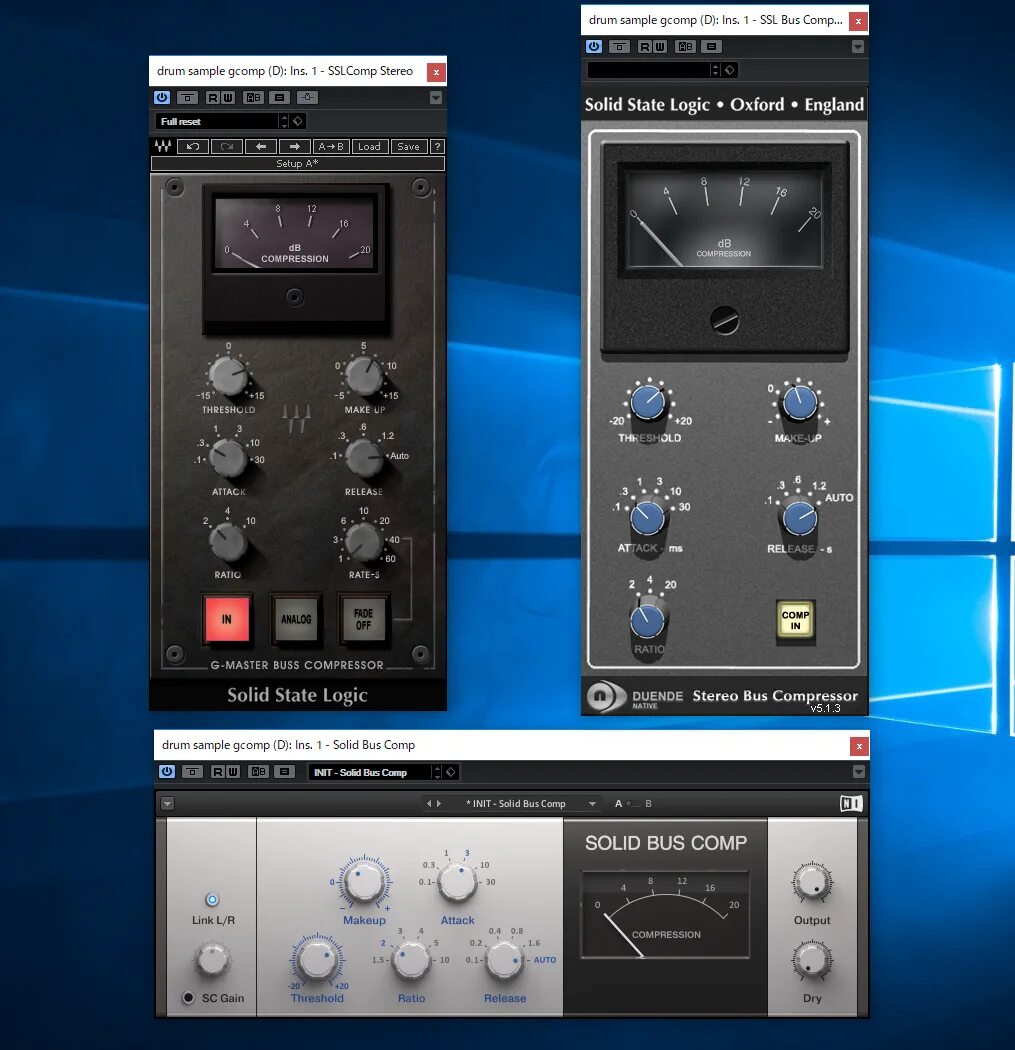1015x1050 pixels.
Task: Bypass the SSL Bus Comp plugin with its power button
Action: pyautogui.click(x=594, y=47)
